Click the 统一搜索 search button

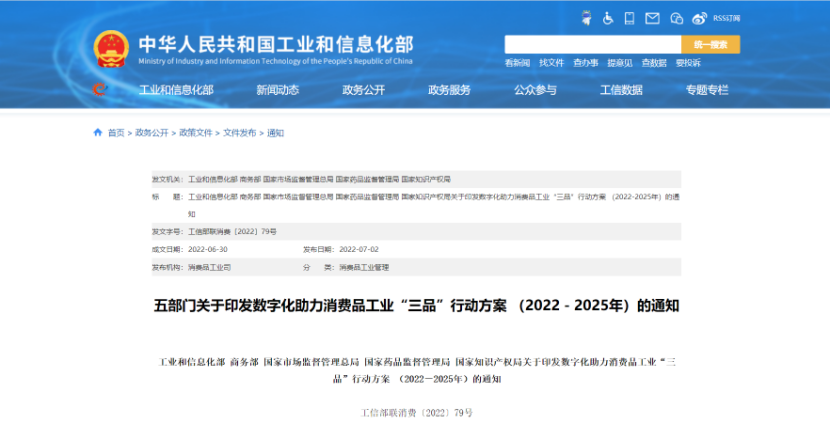710,44
